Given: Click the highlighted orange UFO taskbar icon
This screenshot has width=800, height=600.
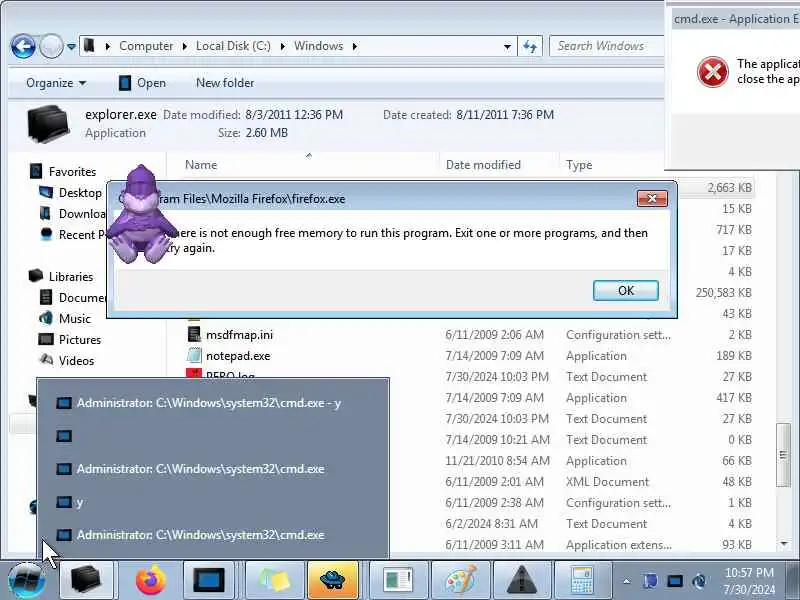Looking at the screenshot, I should pos(333,581).
